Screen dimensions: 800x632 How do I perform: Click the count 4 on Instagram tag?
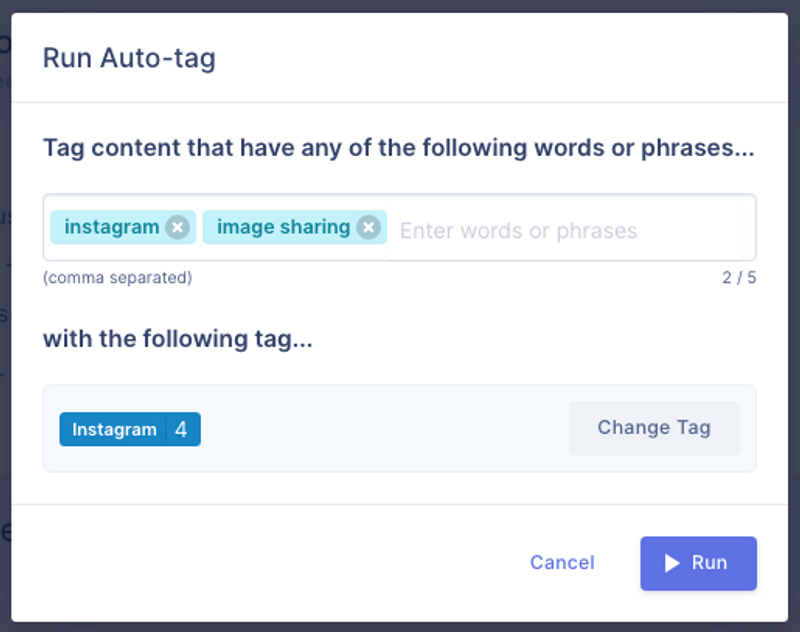[181, 429]
